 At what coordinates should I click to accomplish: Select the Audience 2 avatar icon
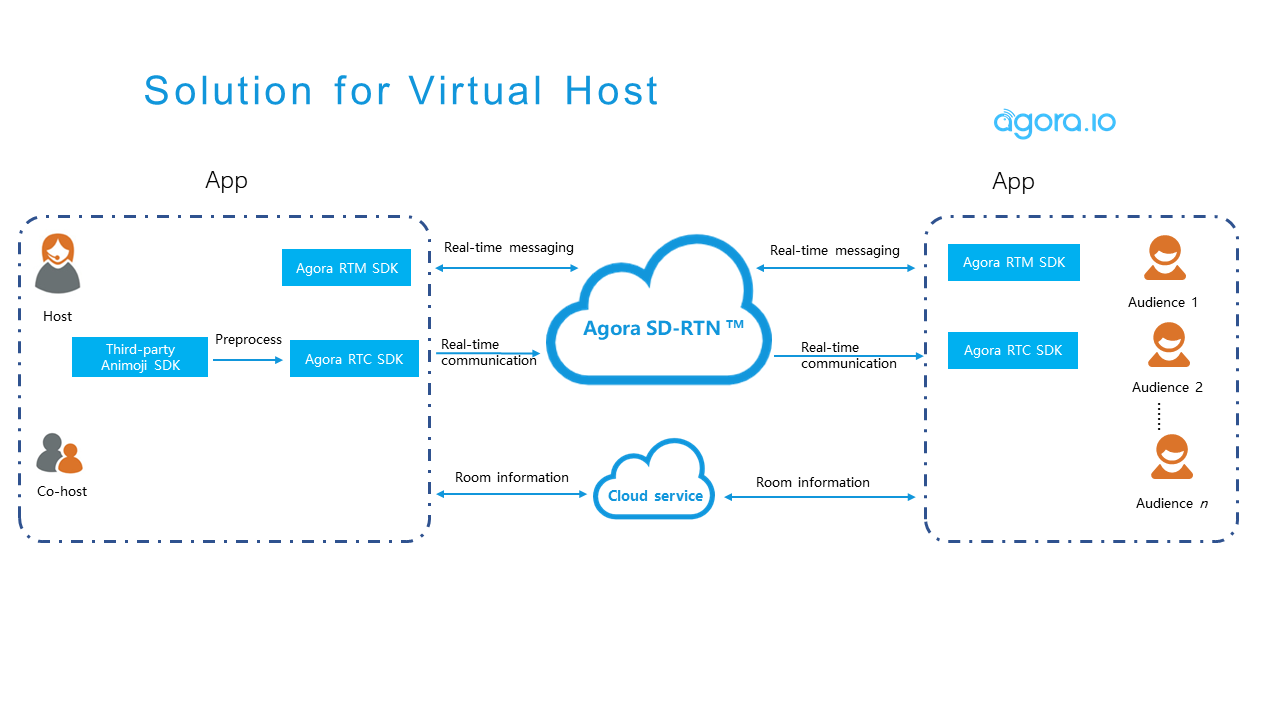point(1169,345)
